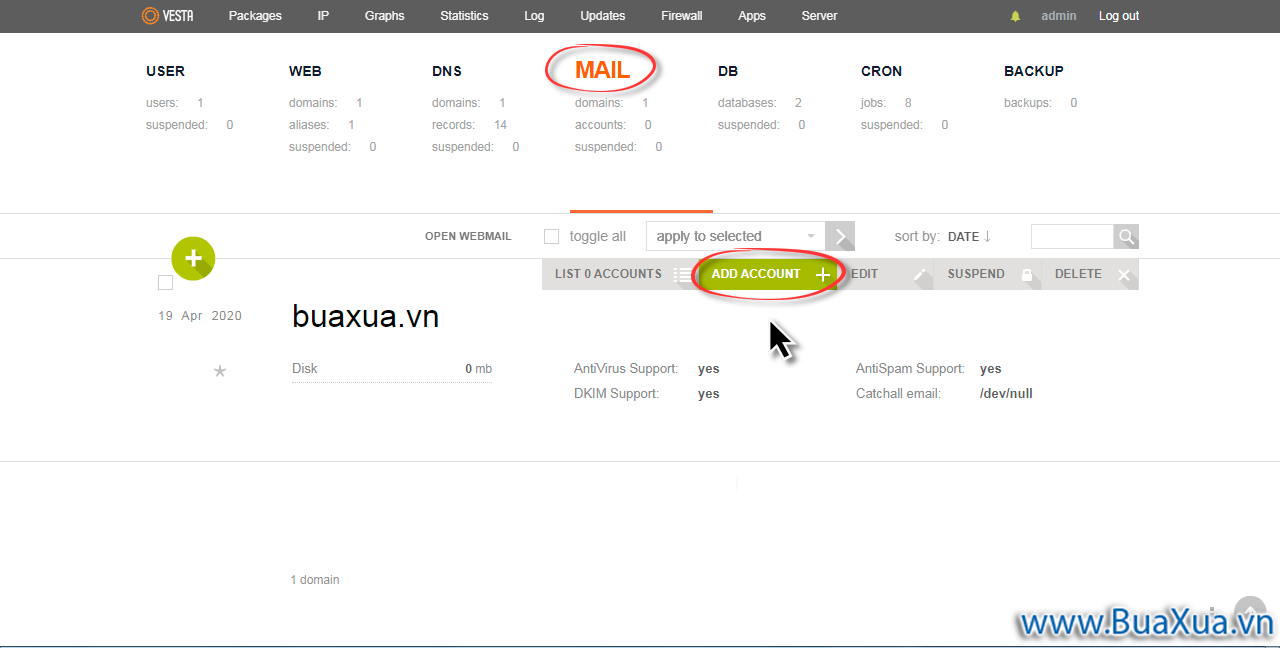Click the AntiSpam Support yes value
Screen dimensions: 1280x648
pos(990,369)
